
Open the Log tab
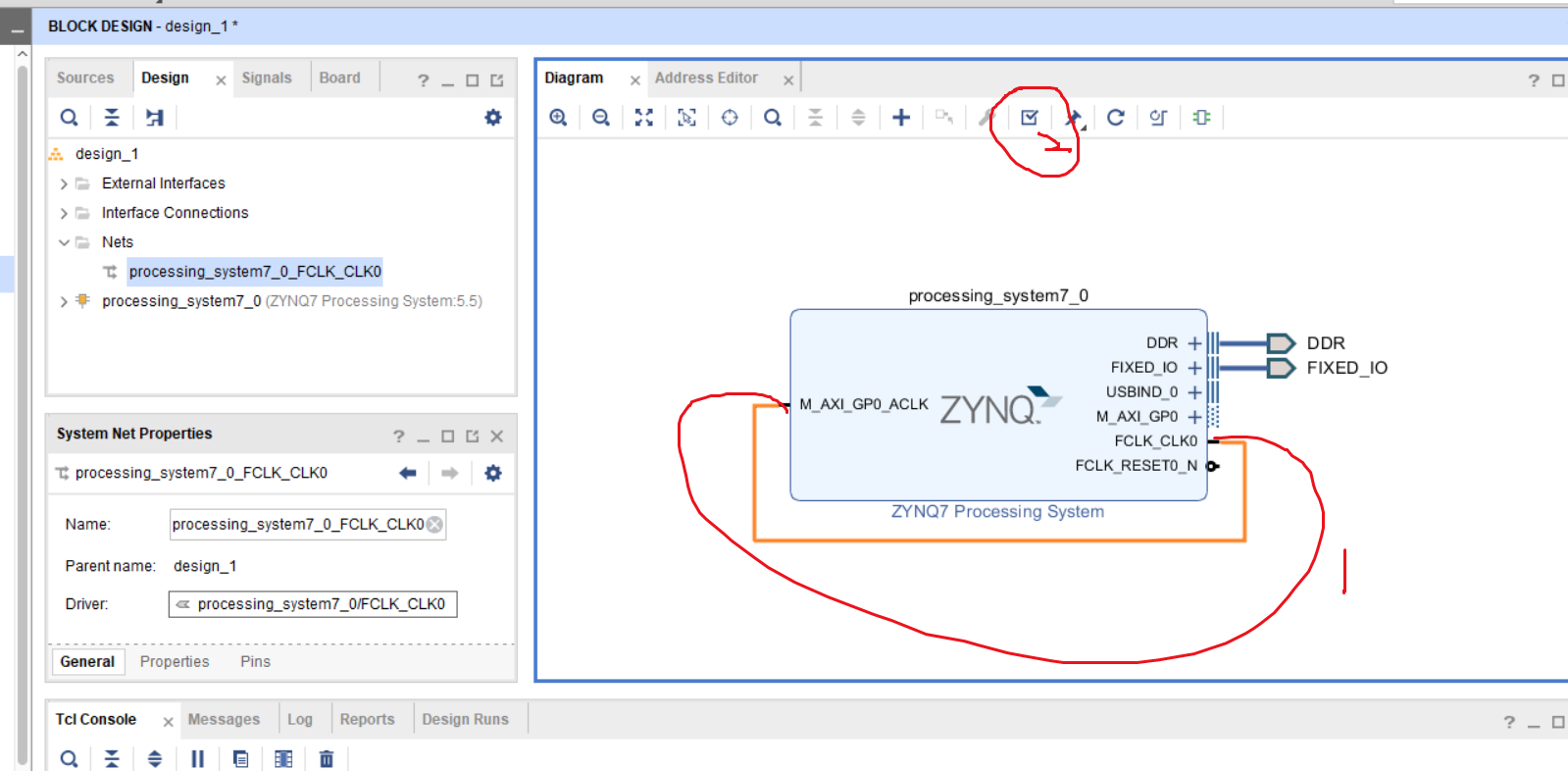point(300,720)
